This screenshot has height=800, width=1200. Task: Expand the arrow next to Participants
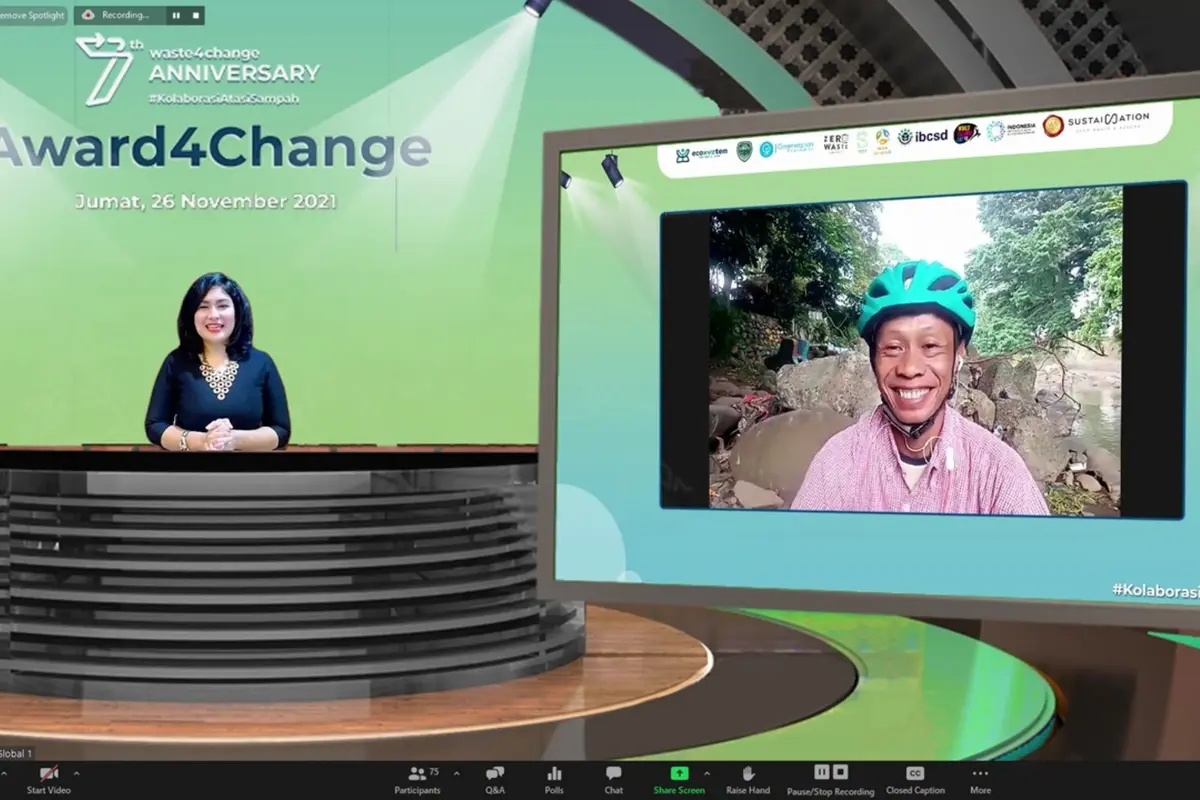(x=457, y=773)
